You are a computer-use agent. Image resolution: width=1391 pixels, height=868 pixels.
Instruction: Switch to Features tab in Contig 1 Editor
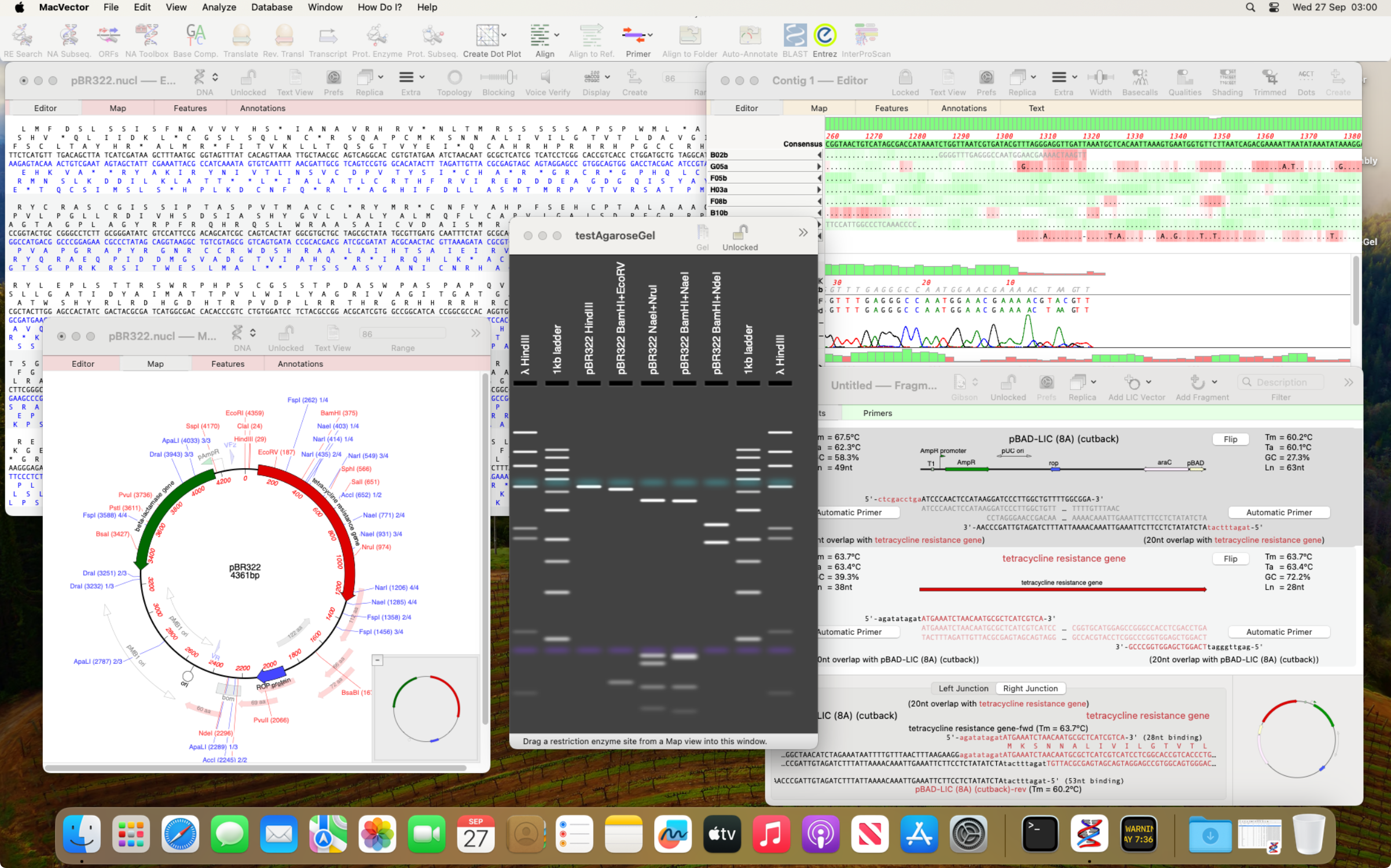tap(891, 108)
